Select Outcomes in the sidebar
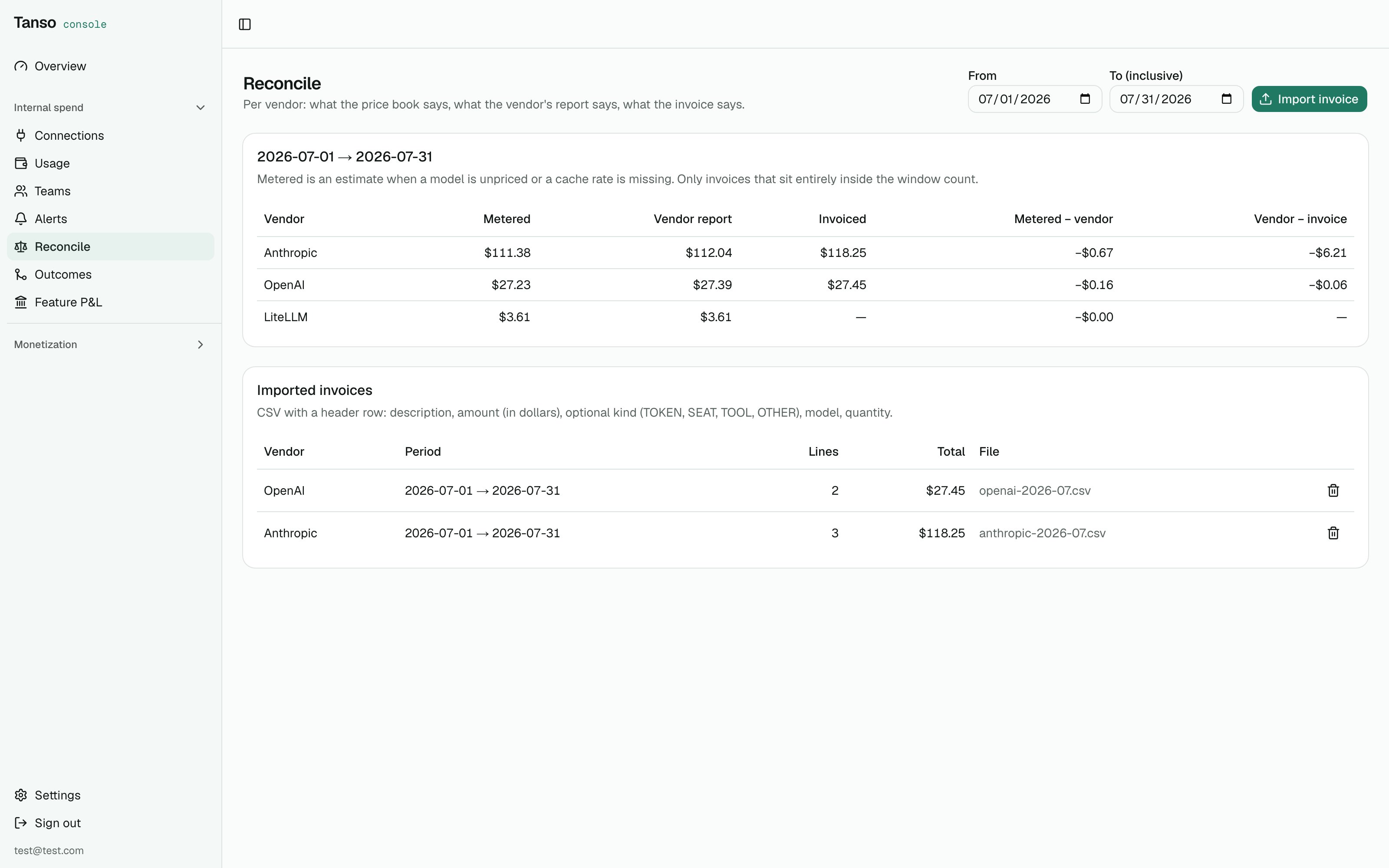The height and width of the screenshot is (868, 1389). point(110,274)
